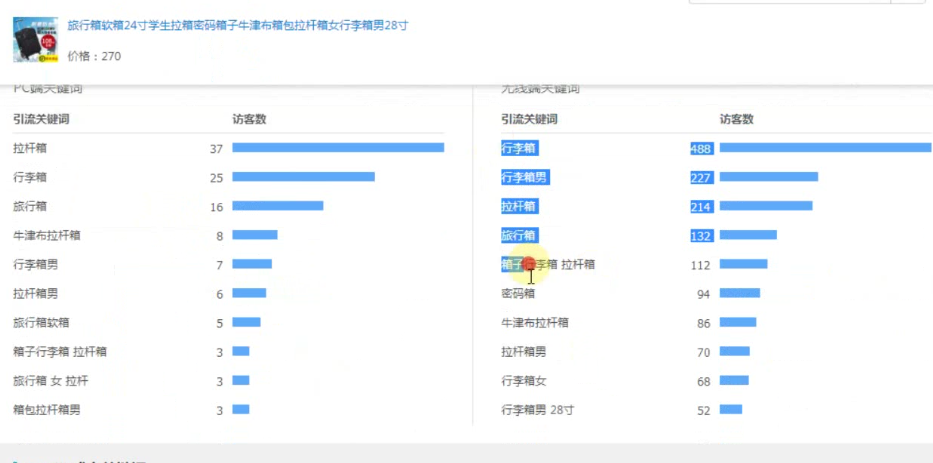Click highlighted wireless keyword 行李箱男
This screenshot has width=933, height=463.
tap(525, 177)
